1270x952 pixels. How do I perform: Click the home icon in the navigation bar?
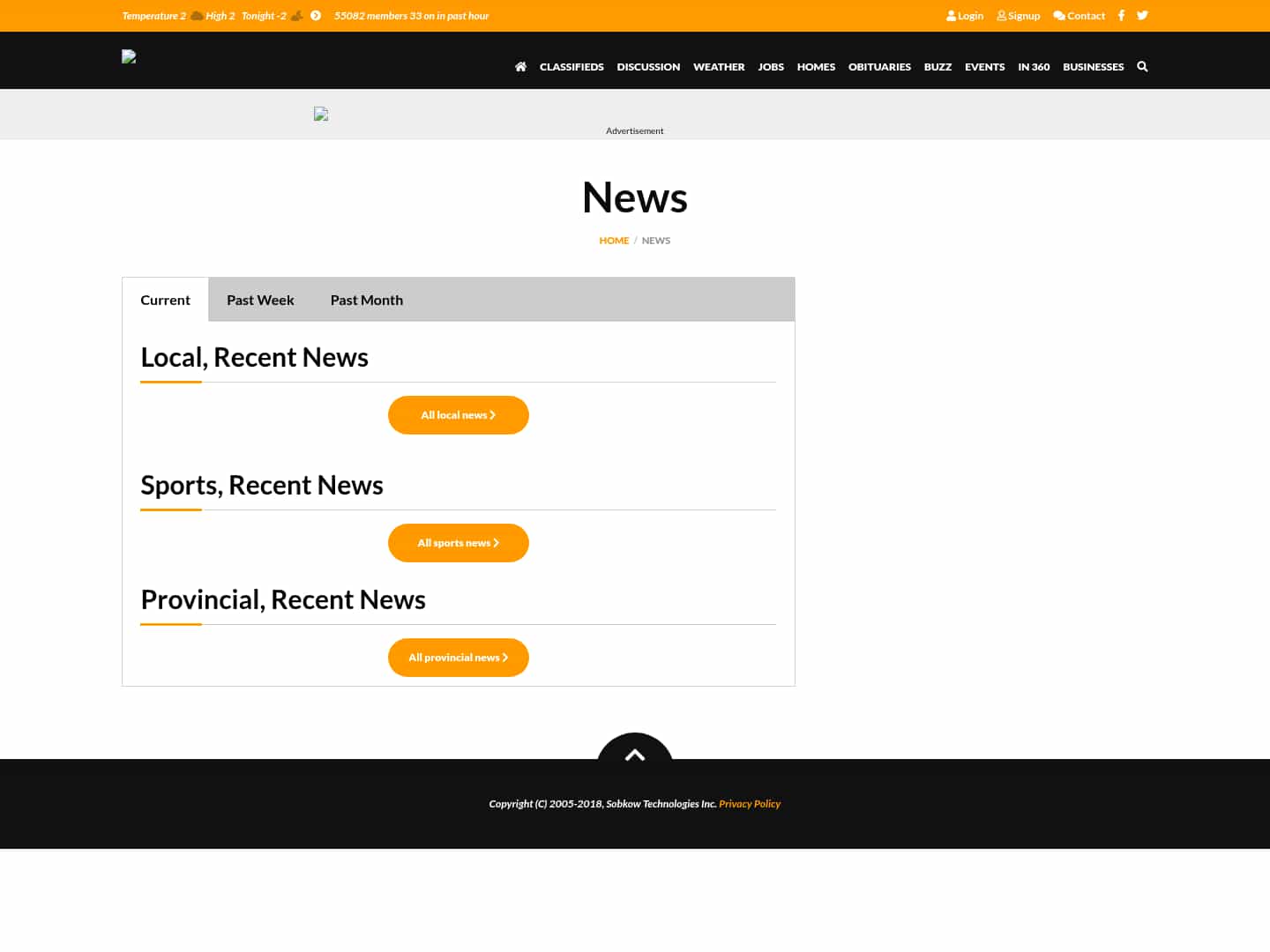click(520, 66)
